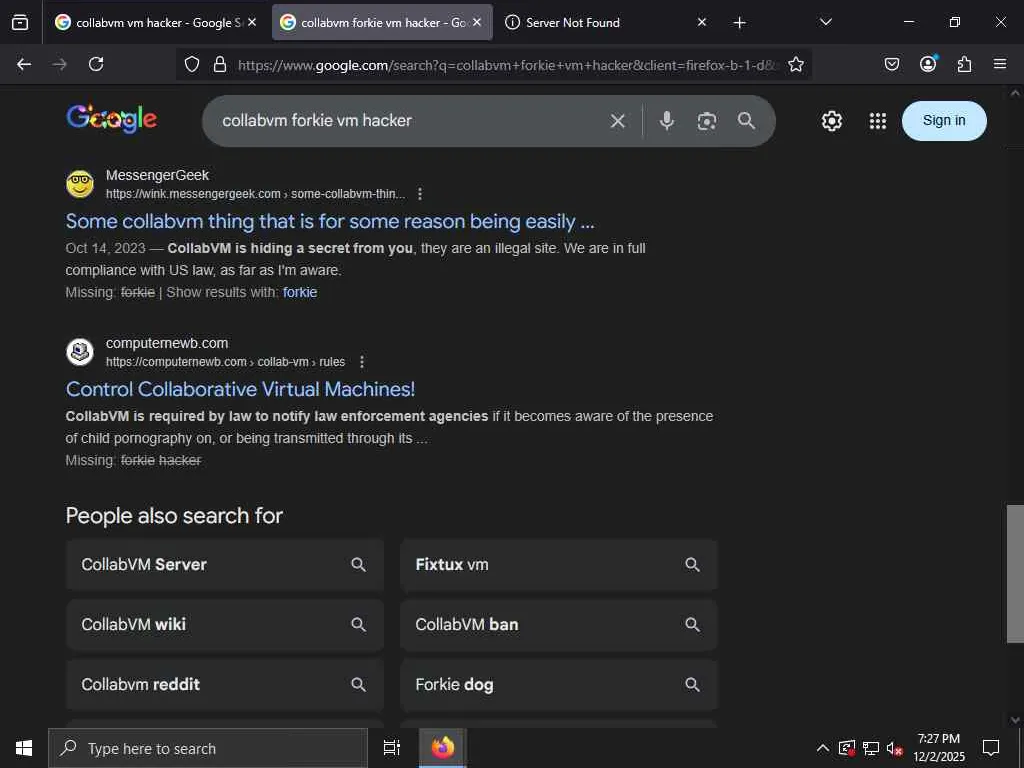Click the Sign in button
The image size is (1024, 768).
[x=944, y=121]
